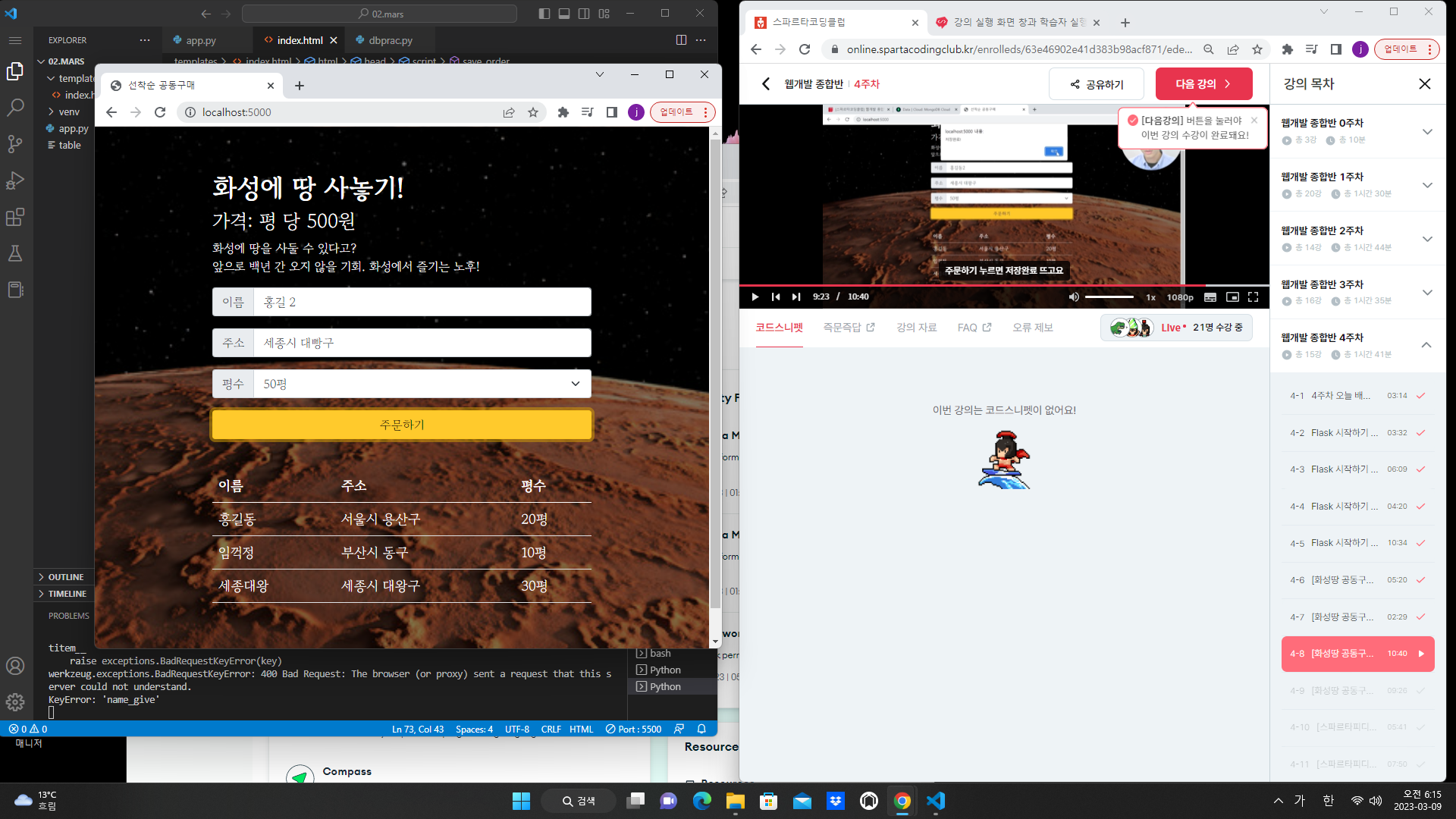
Task: Skip to next lecture in video player
Action: (x=796, y=297)
